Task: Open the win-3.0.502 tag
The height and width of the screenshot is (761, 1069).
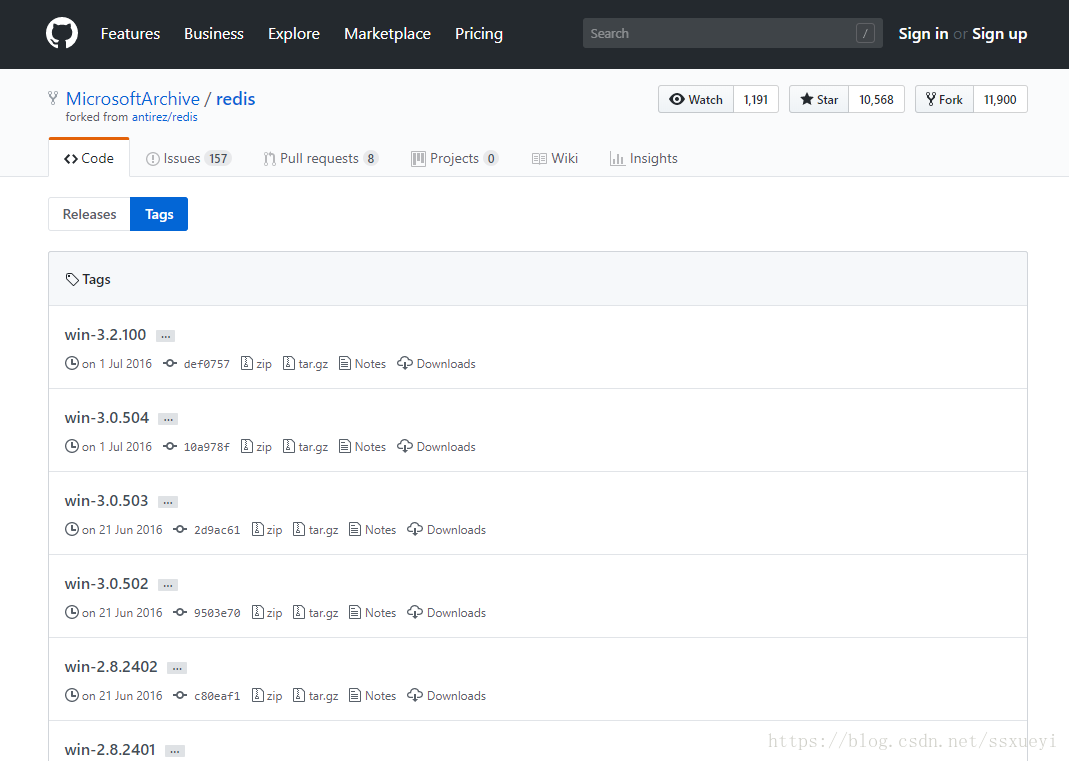Action: click(x=106, y=584)
